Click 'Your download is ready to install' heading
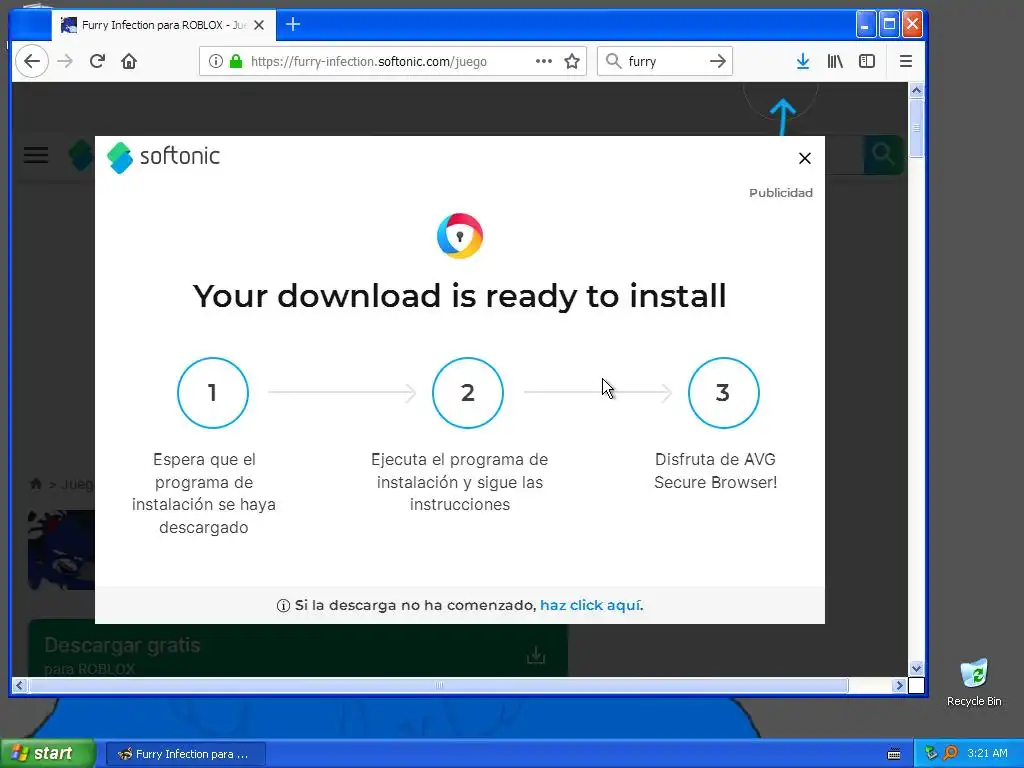 pyautogui.click(x=460, y=296)
